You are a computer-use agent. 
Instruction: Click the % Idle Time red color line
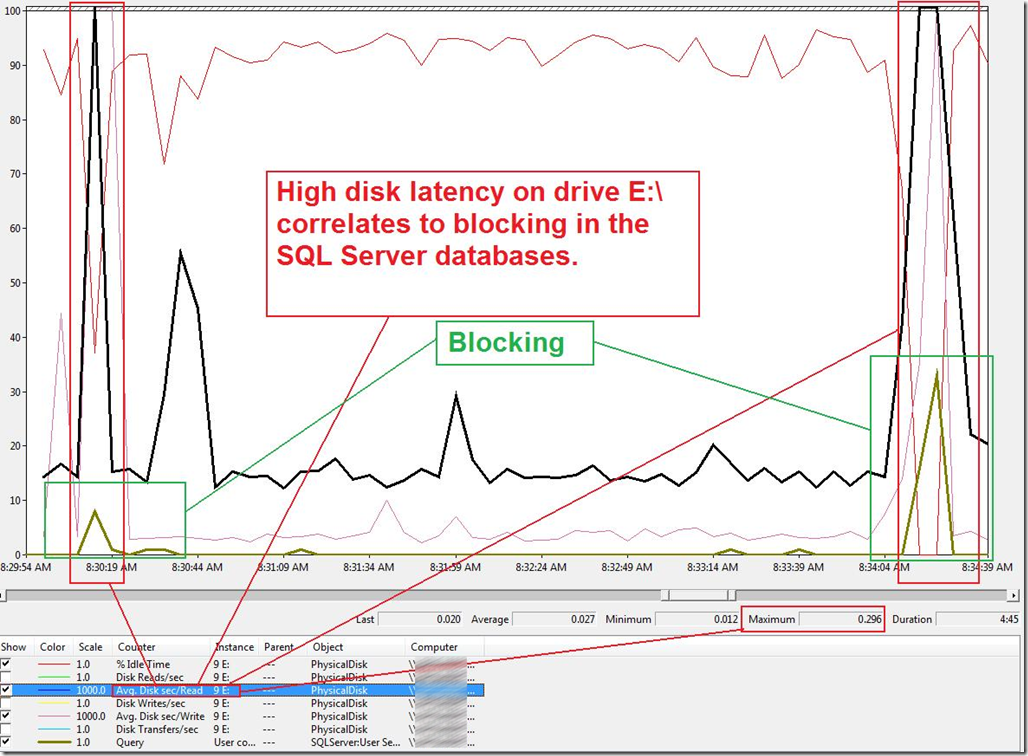(54, 664)
